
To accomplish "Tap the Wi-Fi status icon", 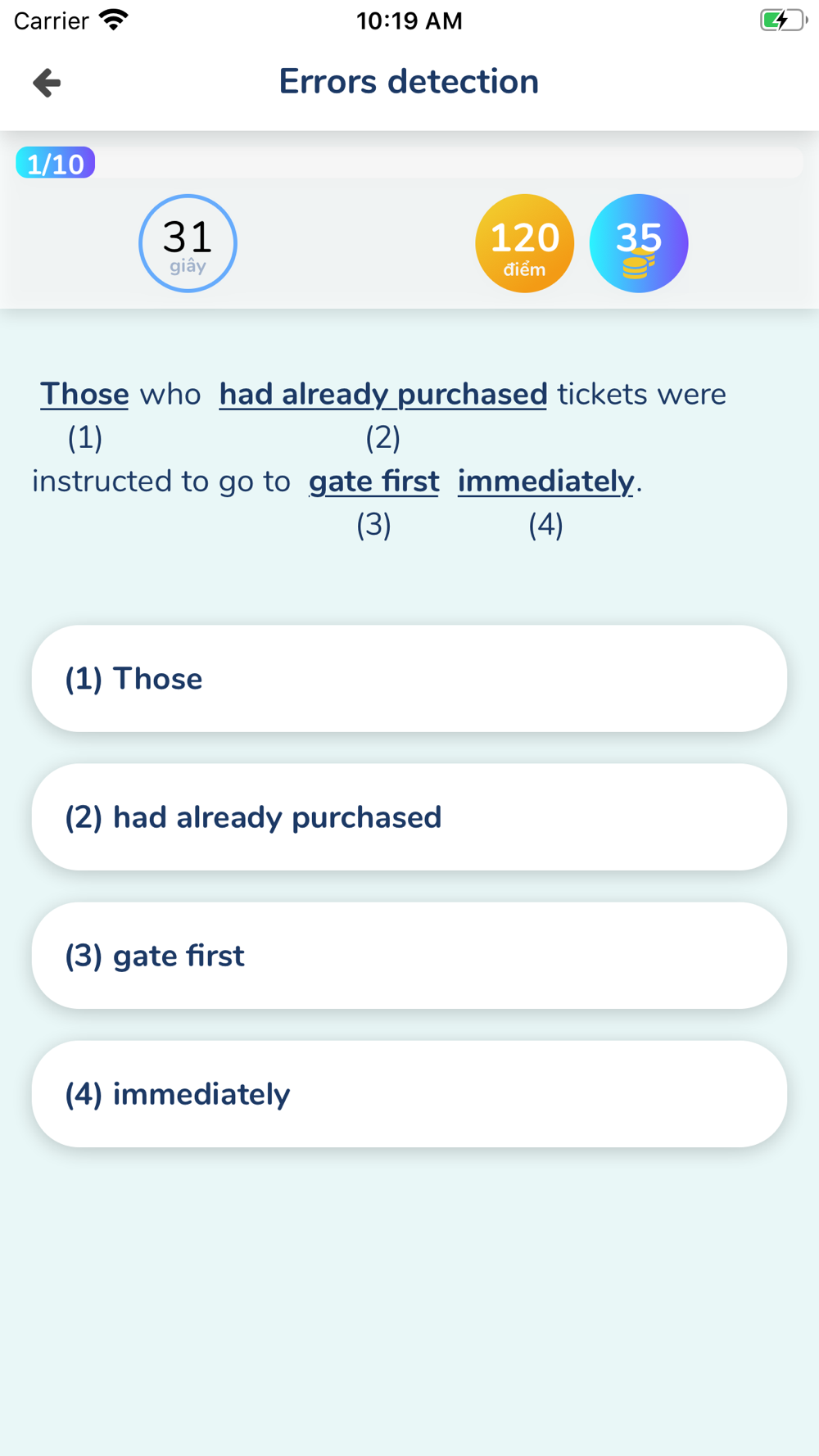I will click(114, 20).
